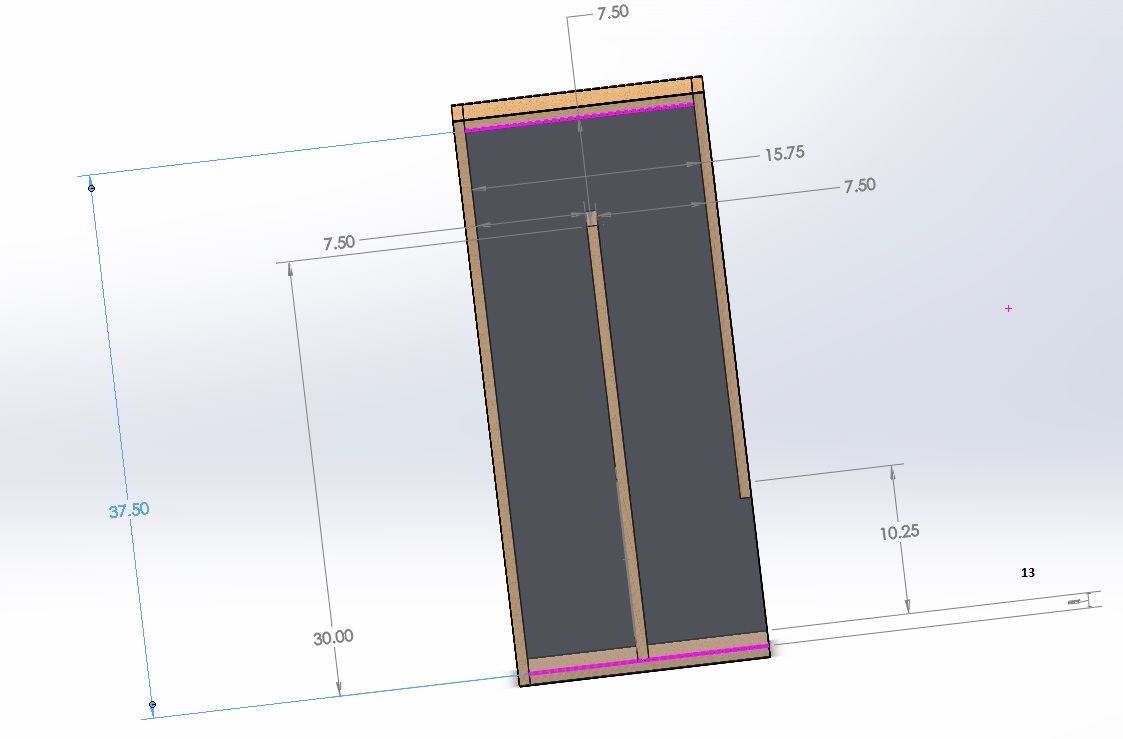This screenshot has height=739, width=1123.
Task: Select the 15.75 width dimension value
Action: click(785, 153)
